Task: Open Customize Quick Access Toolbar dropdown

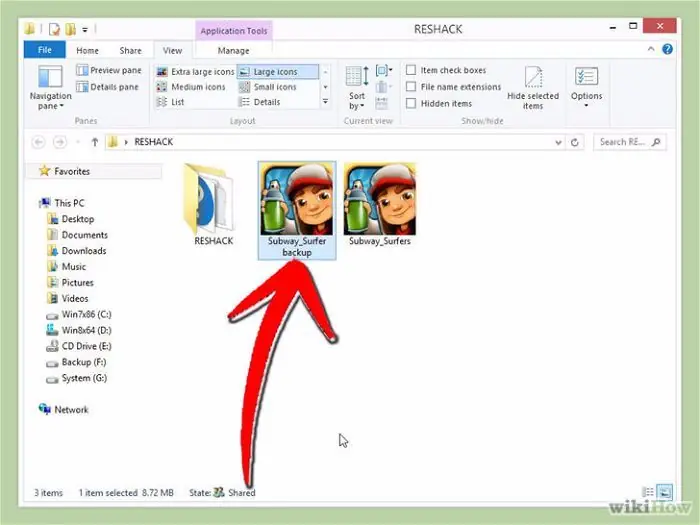Action: point(85,30)
